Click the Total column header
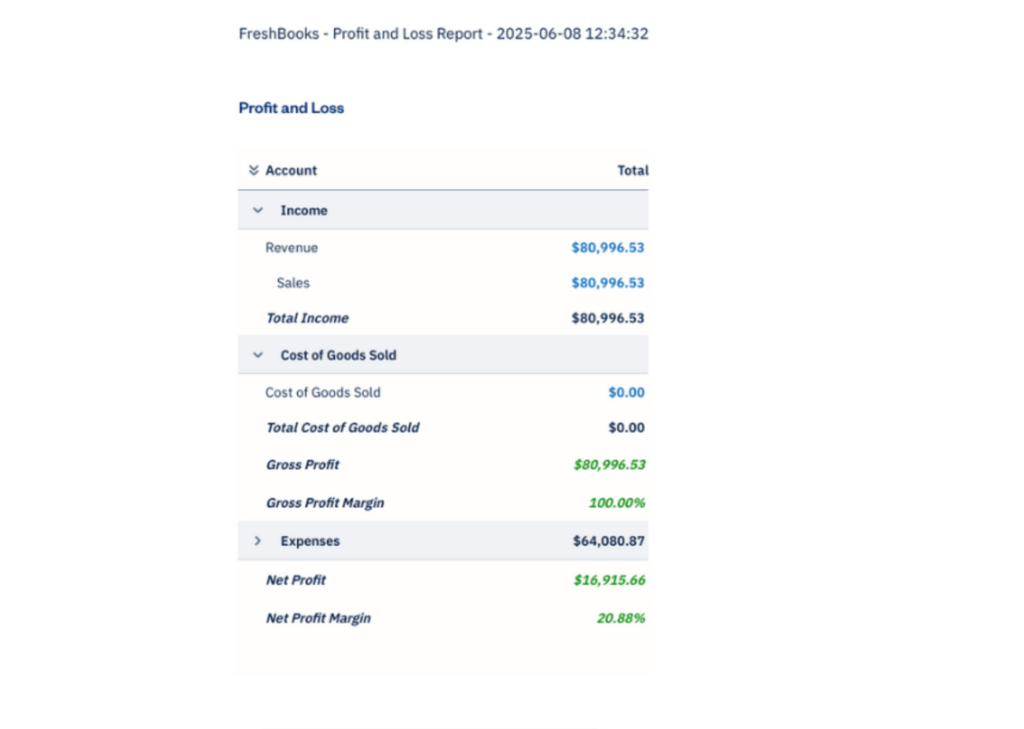Image resolution: width=1024 pixels, height=729 pixels. (x=632, y=170)
